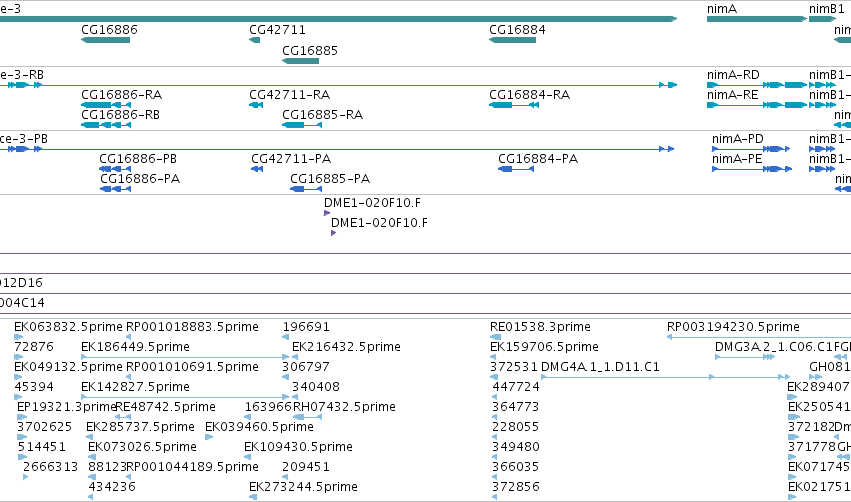Select the CG16884 gene feature
This screenshot has width=851, height=502.
[512, 40]
